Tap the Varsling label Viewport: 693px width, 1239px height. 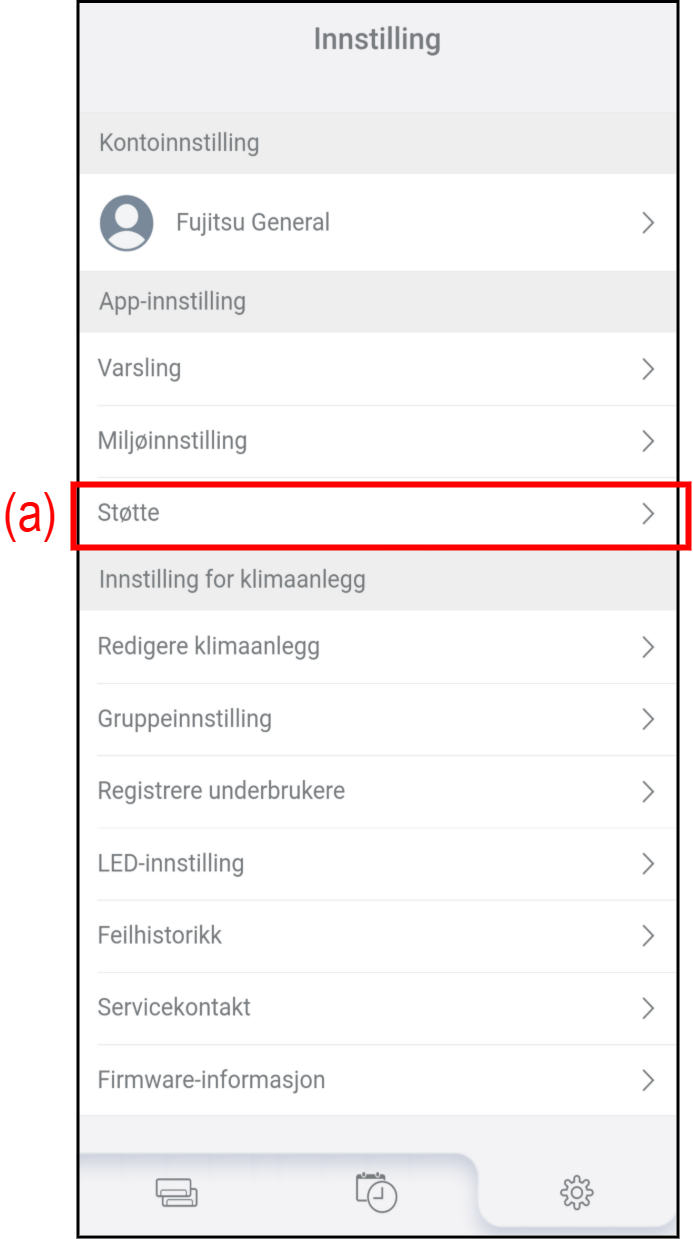(x=139, y=368)
